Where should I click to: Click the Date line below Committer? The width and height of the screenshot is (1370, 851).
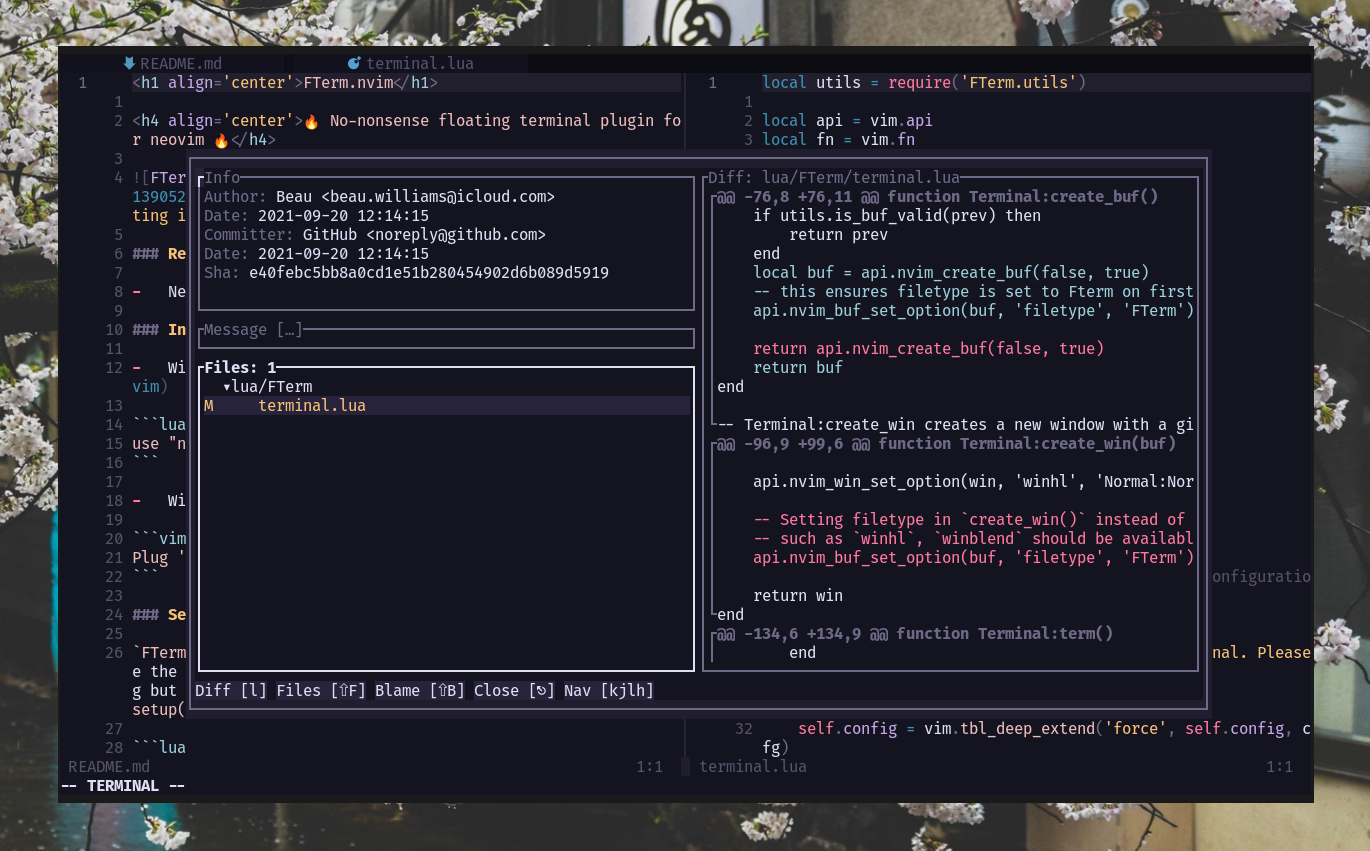[316, 254]
